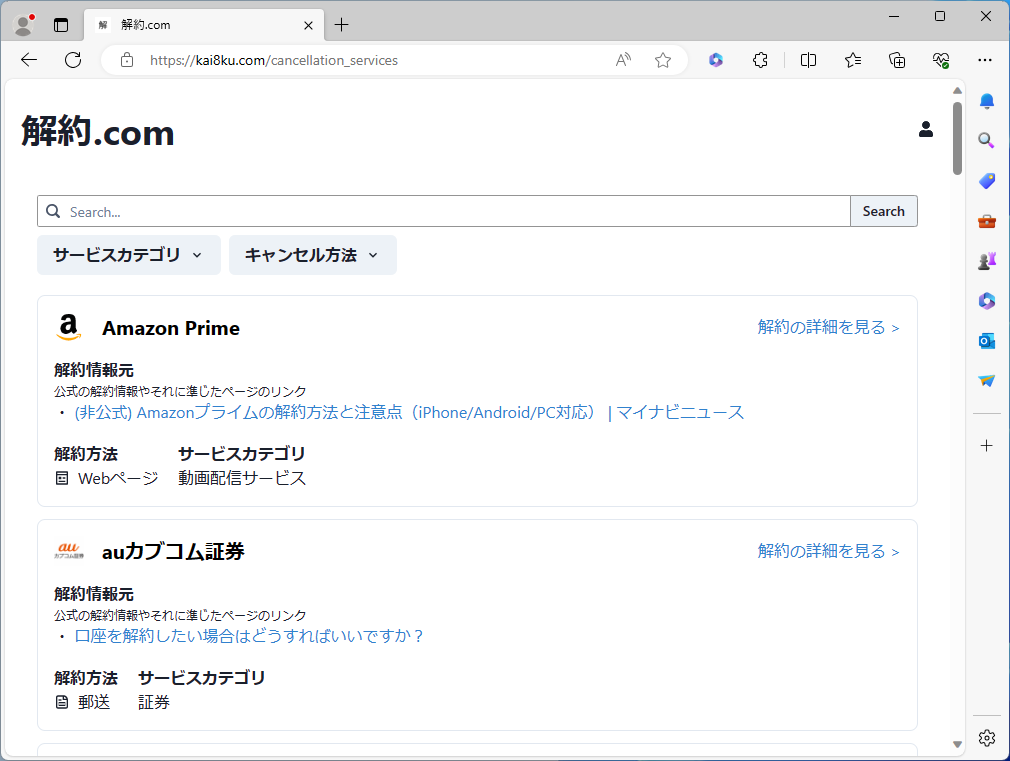
Task: Open Shopping in the sidebar
Action: coord(986,181)
